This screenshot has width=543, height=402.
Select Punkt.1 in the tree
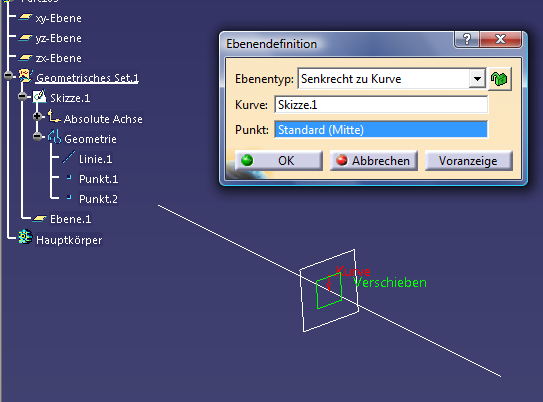pos(98,179)
